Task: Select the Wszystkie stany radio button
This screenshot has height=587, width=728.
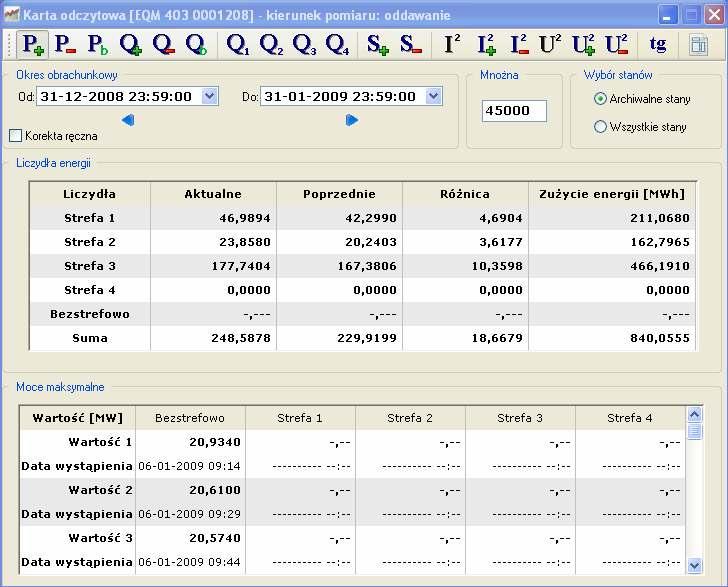Action: click(600, 126)
